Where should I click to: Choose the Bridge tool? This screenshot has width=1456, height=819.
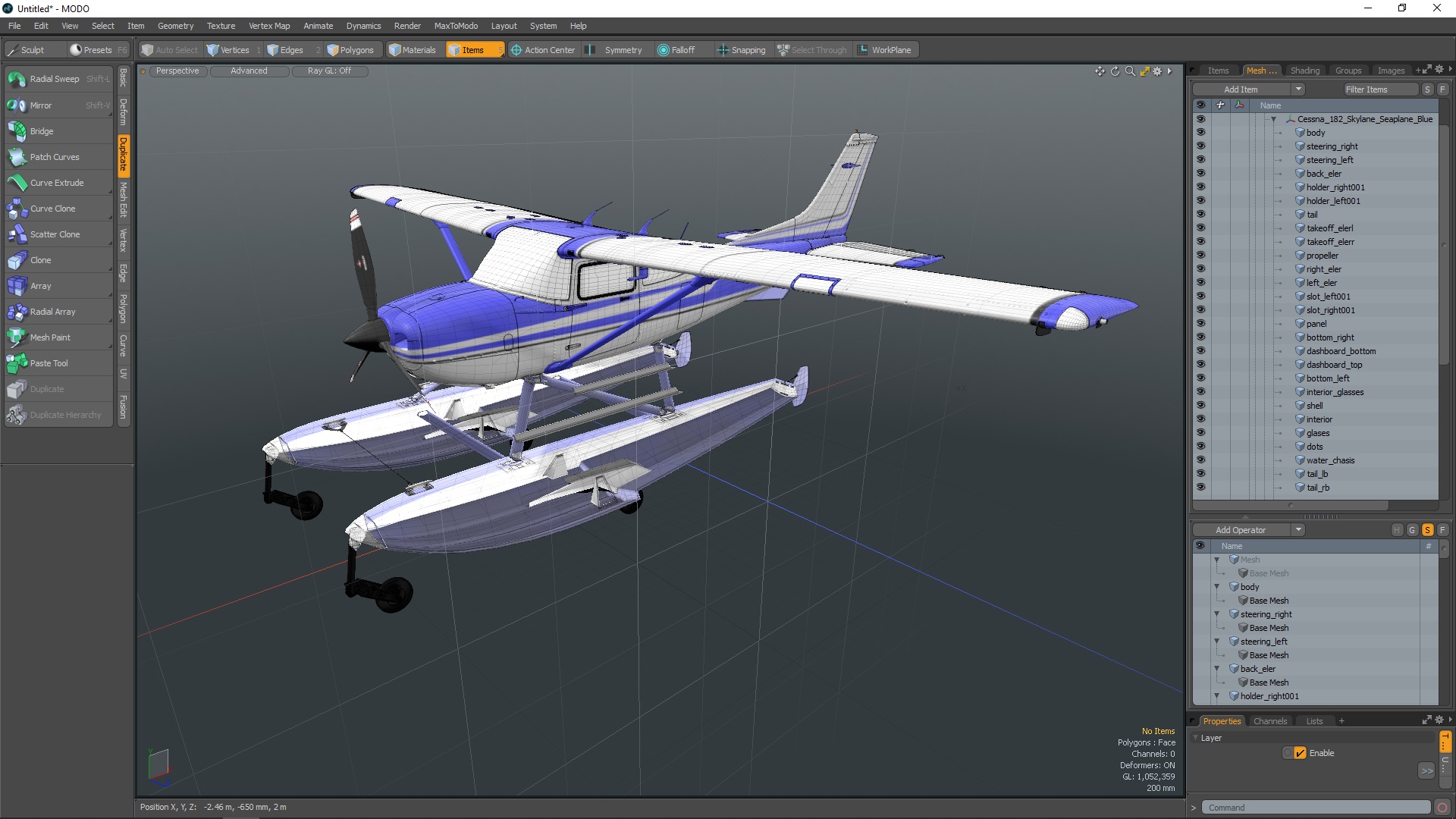tap(42, 131)
